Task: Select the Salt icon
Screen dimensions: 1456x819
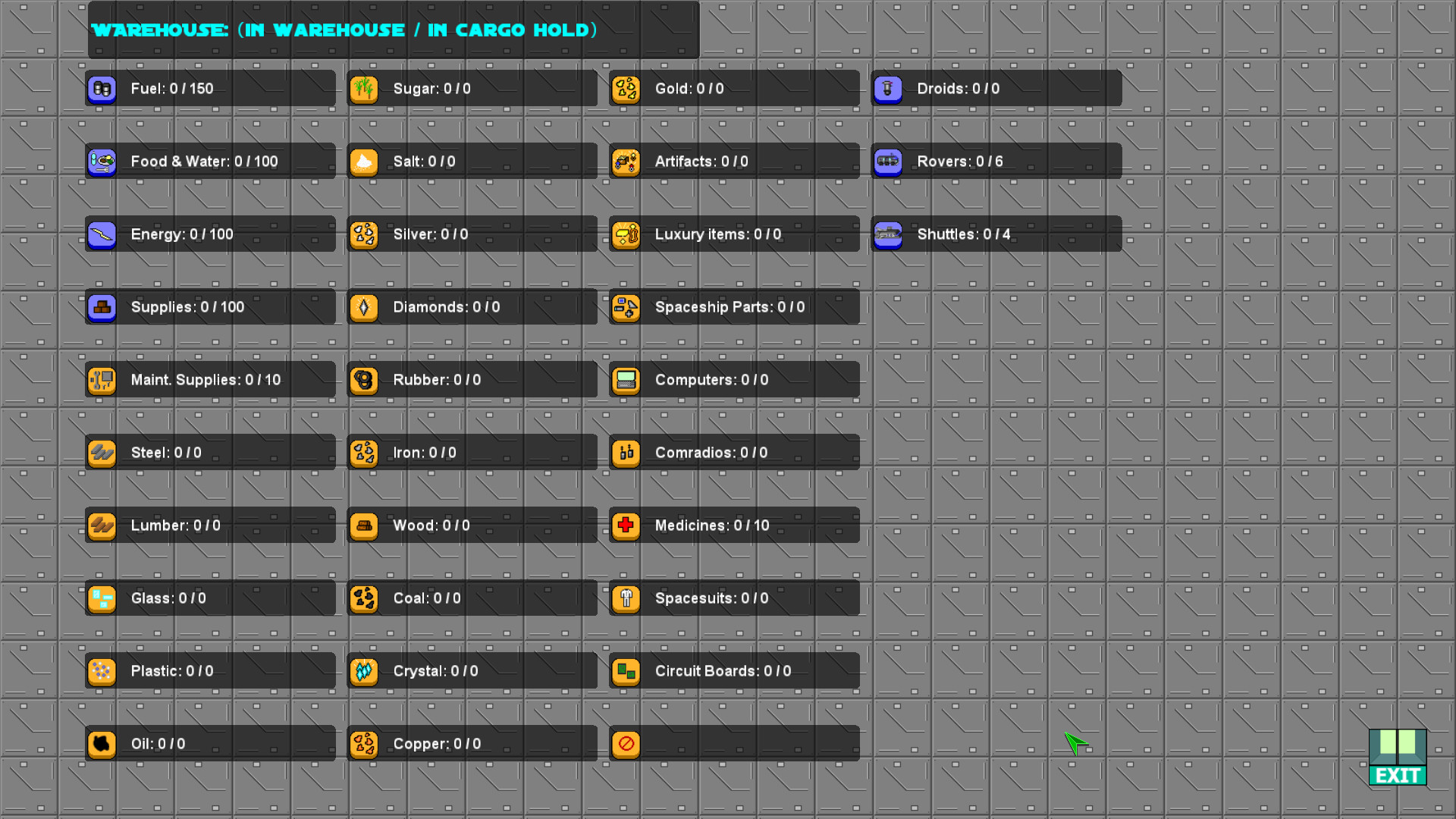Action: pos(363,162)
